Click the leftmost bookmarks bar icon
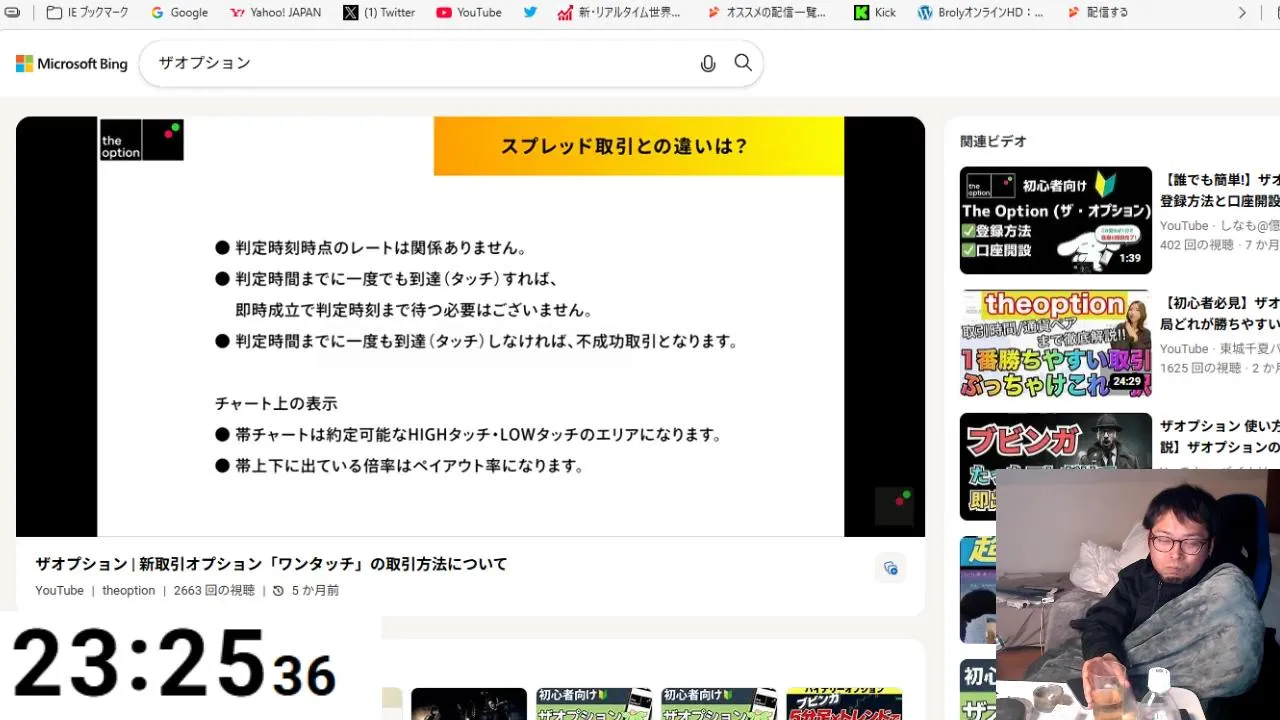1280x720 pixels. point(12,12)
